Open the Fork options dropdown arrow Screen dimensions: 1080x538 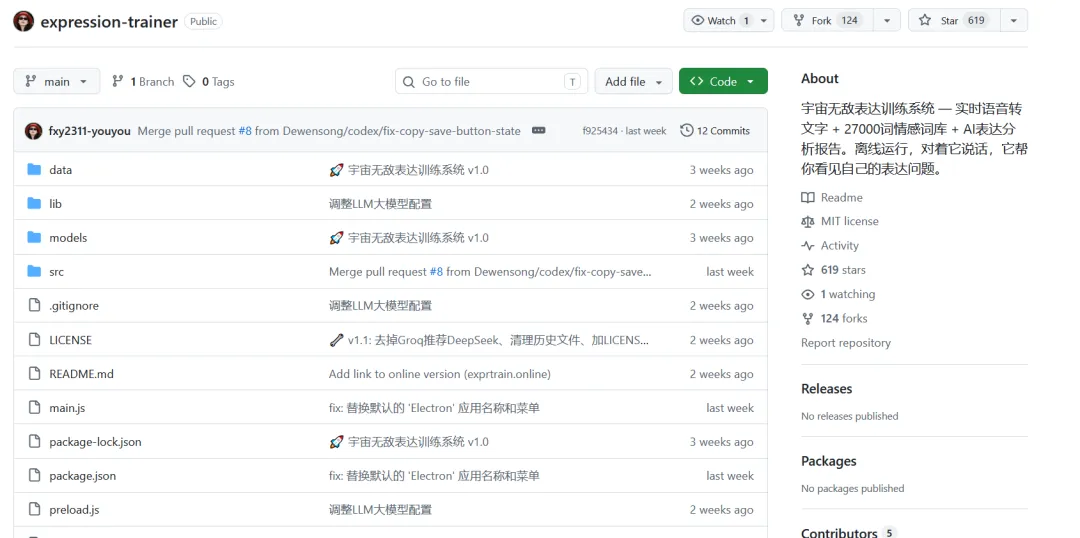(887, 21)
